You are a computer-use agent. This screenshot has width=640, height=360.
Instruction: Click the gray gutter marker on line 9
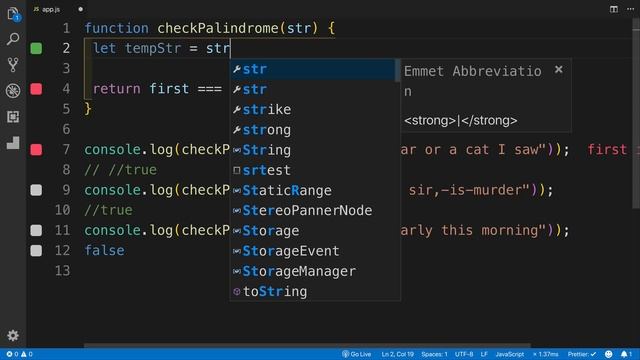click(x=36, y=190)
